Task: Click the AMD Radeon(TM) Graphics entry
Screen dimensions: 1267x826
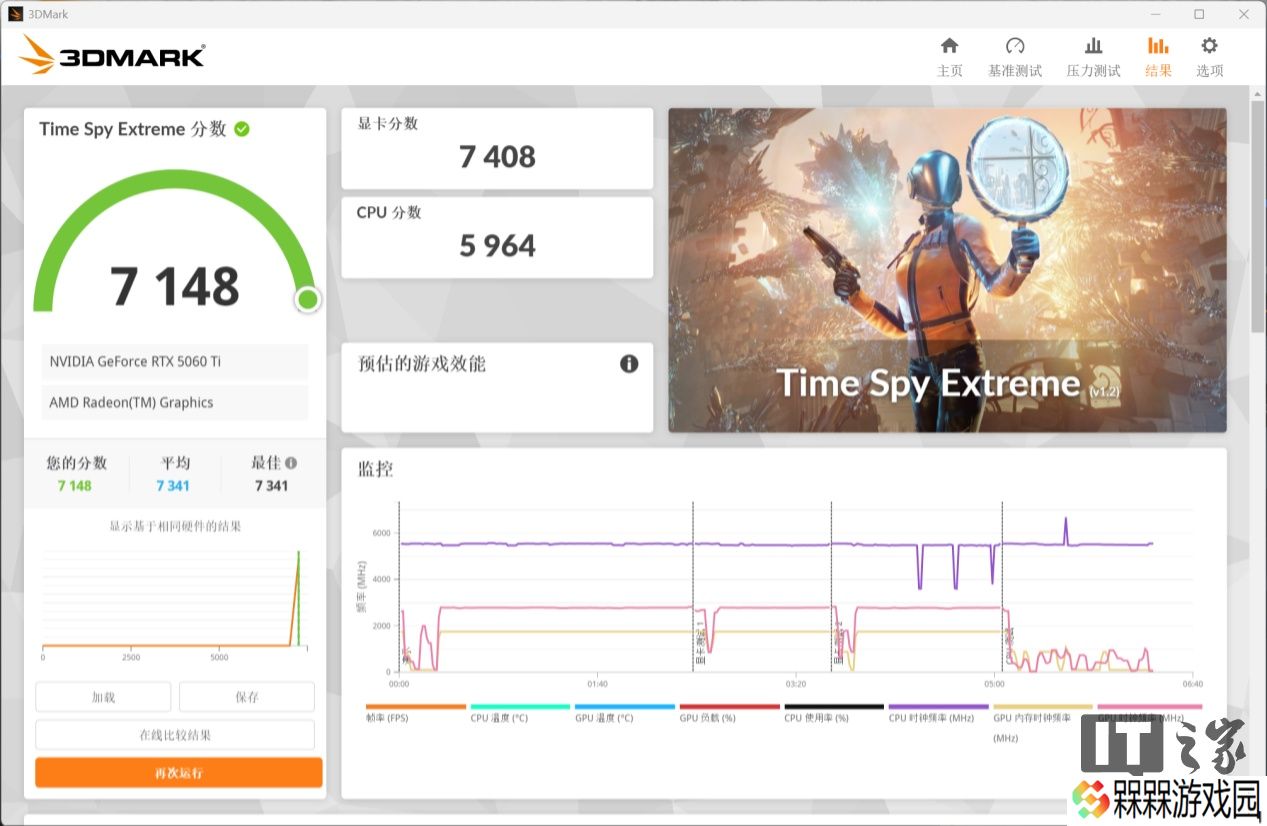Action: [175, 402]
